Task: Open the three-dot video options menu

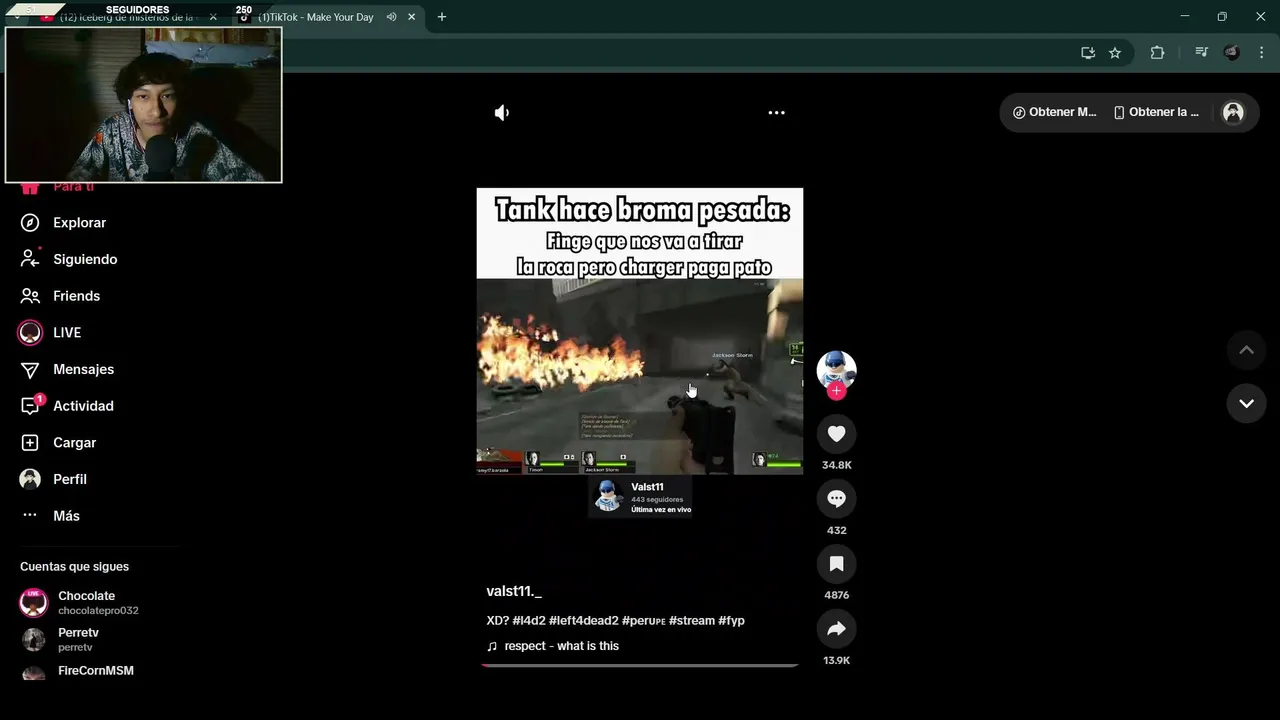Action: 776,113
